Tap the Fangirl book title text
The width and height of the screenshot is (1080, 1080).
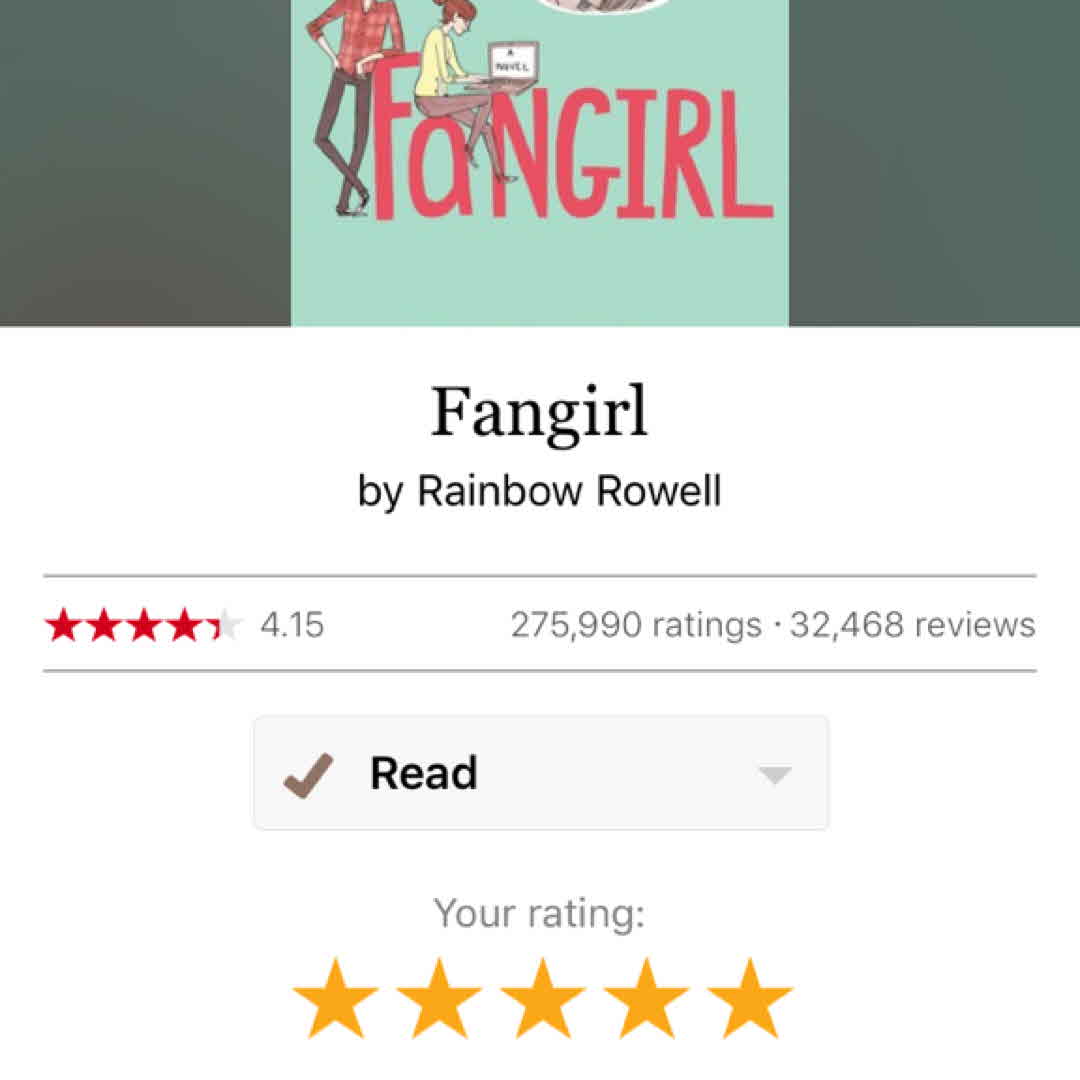coord(539,412)
